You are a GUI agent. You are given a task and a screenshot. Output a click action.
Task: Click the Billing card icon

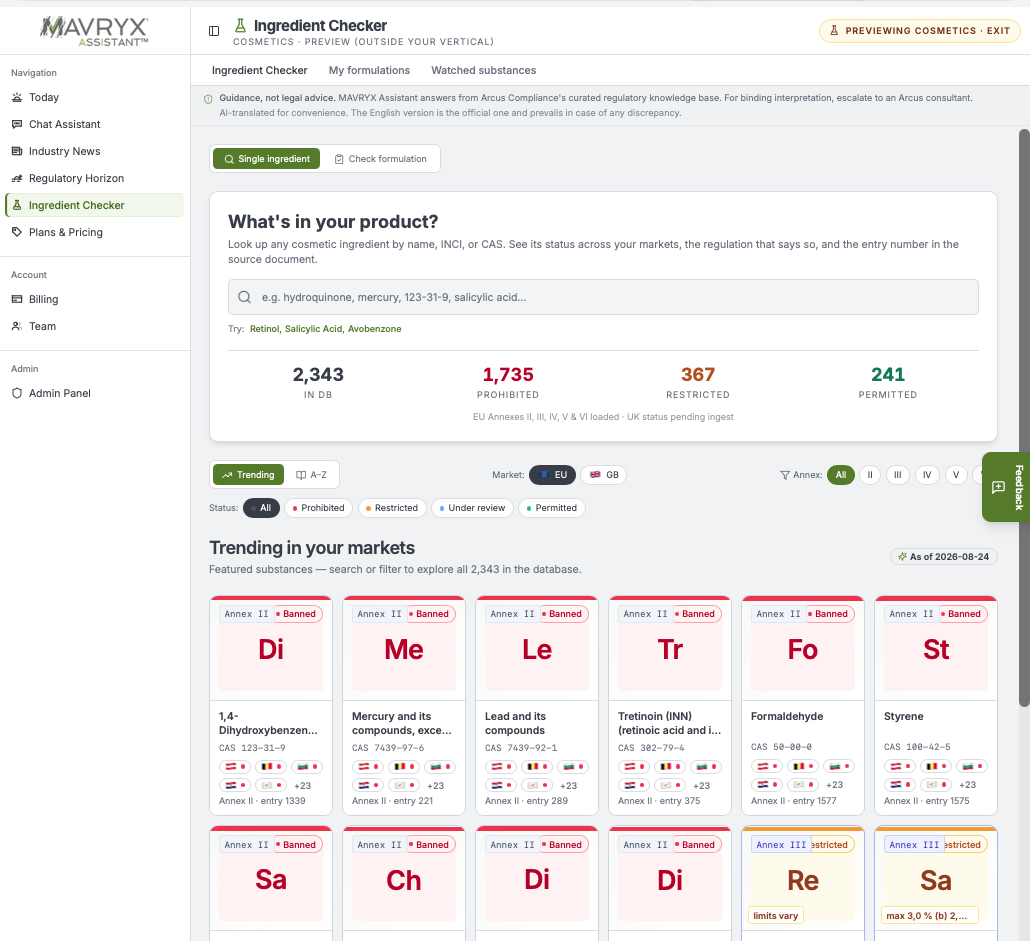point(17,299)
